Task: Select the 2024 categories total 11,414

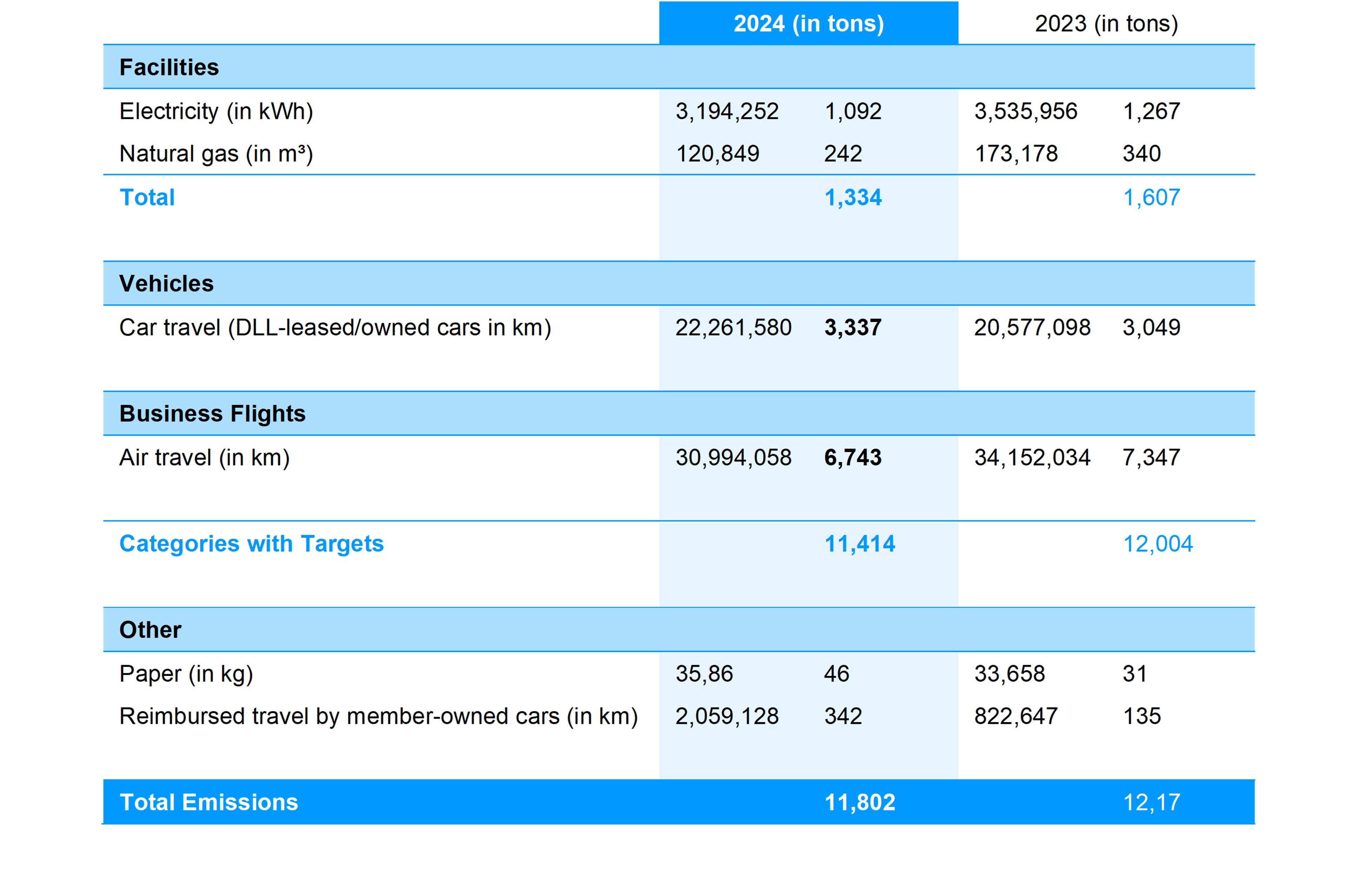Action: [x=859, y=544]
